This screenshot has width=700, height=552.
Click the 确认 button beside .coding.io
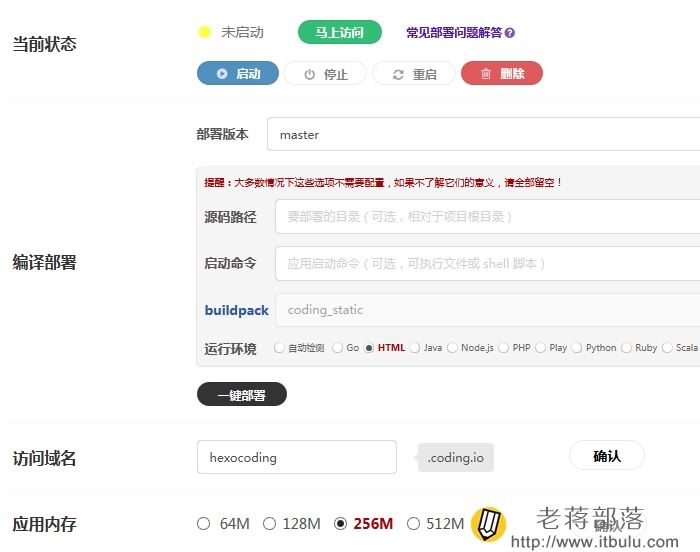tap(607, 456)
